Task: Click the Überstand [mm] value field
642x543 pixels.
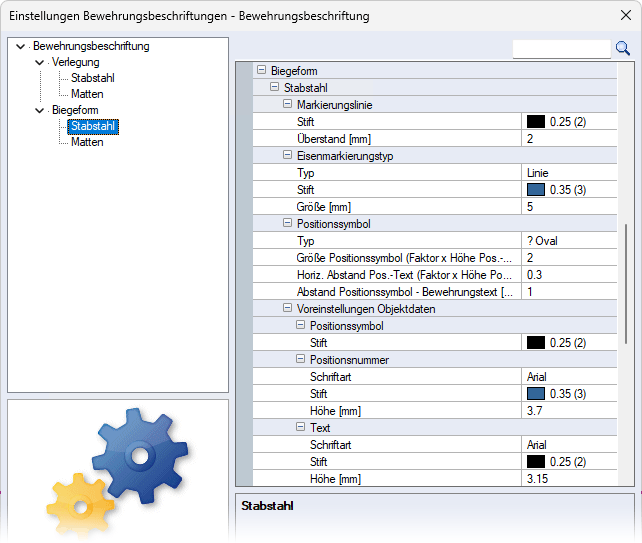Action: [568, 139]
